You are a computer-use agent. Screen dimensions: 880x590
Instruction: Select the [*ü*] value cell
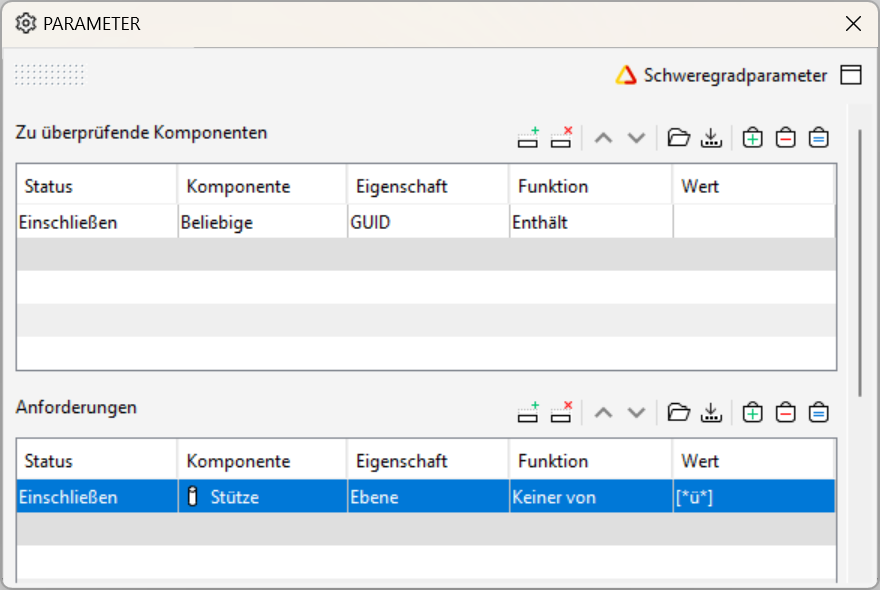click(x=754, y=497)
